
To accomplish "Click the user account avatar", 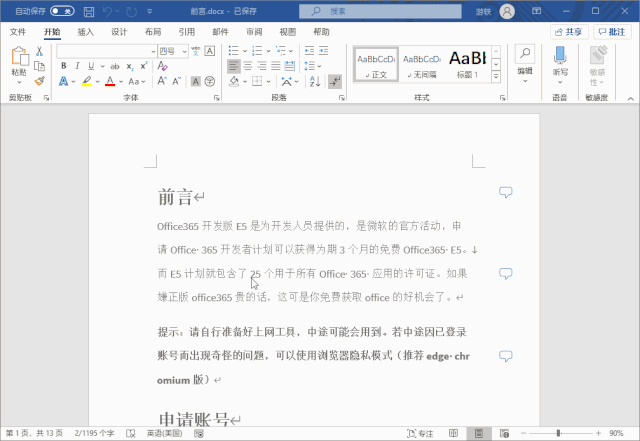I will point(507,11).
